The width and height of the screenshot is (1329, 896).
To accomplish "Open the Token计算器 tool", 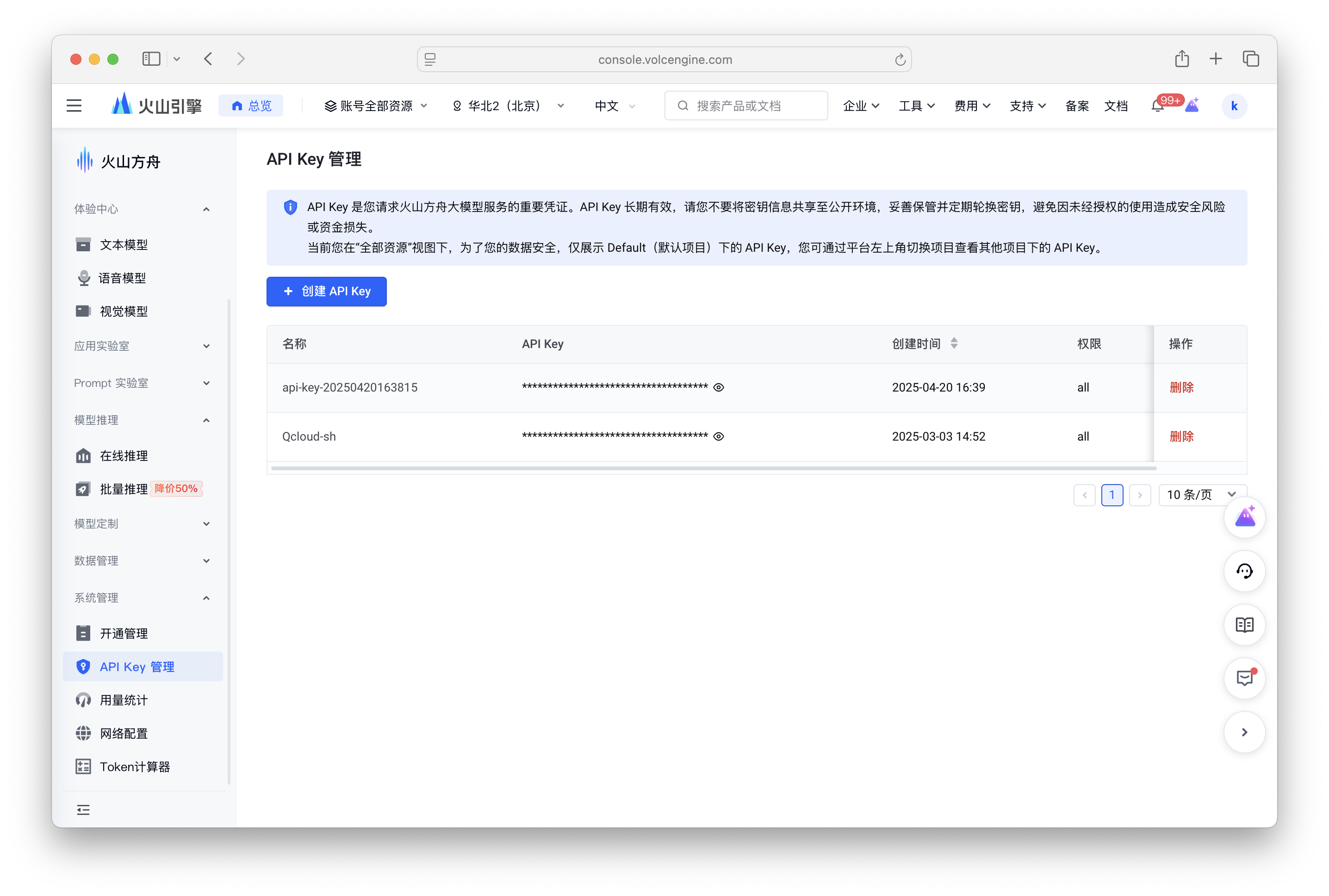I will [136, 766].
